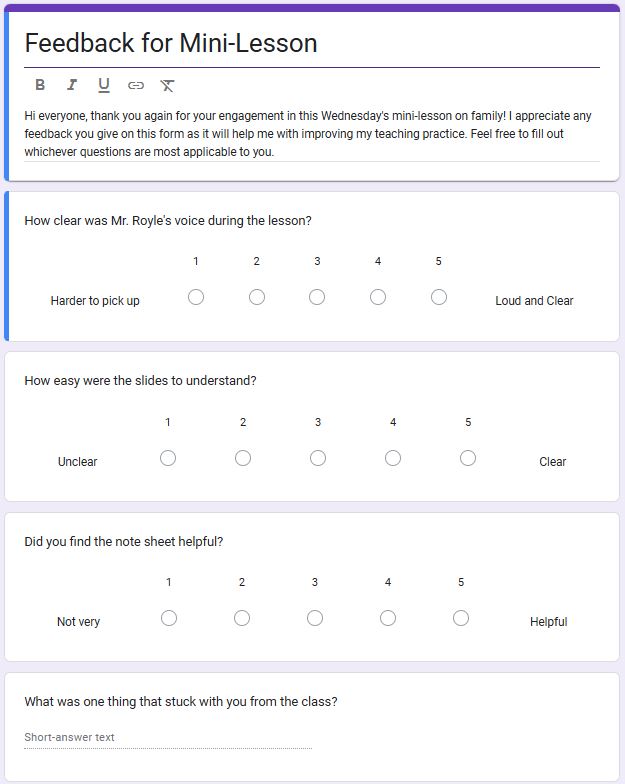The width and height of the screenshot is (625, 784).
Task: Click the Short-answer text field
Action: [168, 738]
